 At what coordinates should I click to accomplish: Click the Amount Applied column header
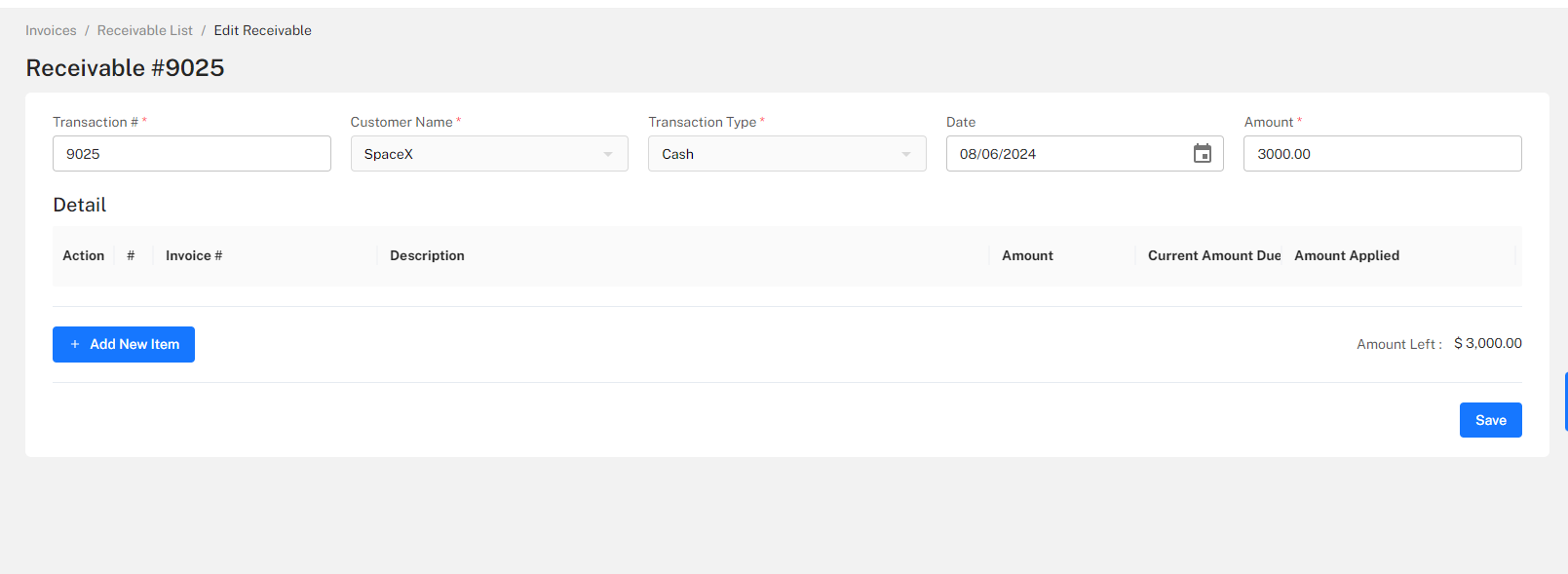[x=1347, y=255]
